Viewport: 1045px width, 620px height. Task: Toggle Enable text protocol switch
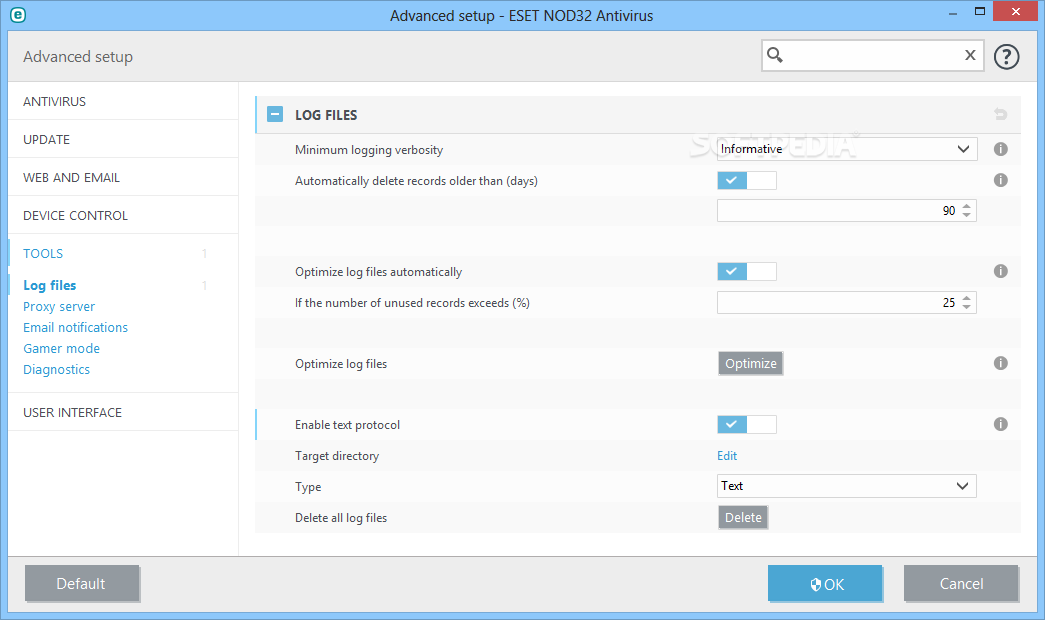point(747,425)
